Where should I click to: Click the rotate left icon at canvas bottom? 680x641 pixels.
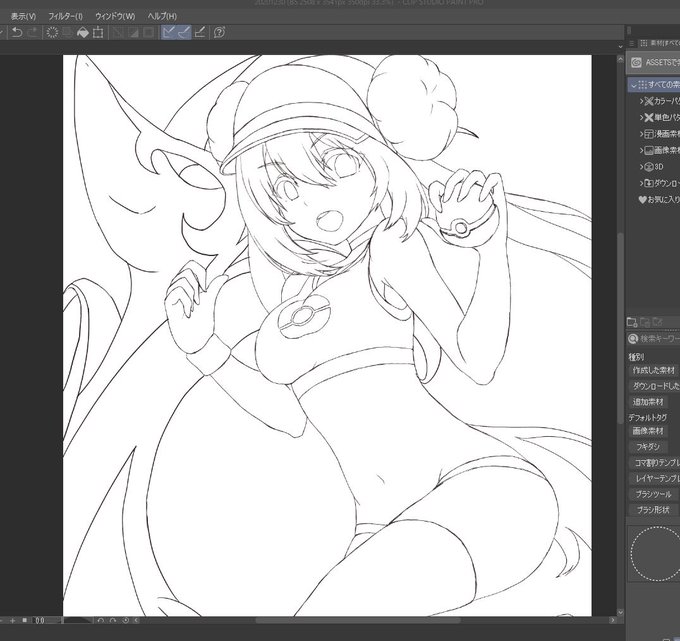[101, 621]
